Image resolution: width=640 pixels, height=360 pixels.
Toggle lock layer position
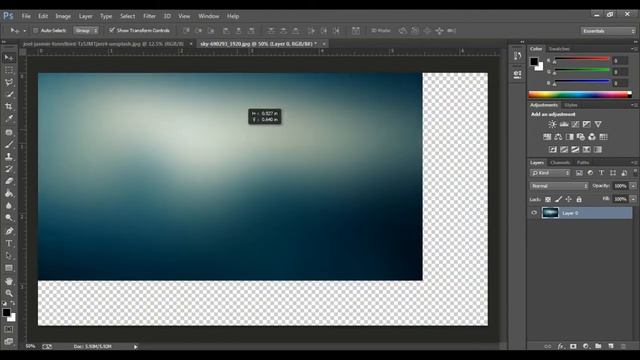click(569, 199)
